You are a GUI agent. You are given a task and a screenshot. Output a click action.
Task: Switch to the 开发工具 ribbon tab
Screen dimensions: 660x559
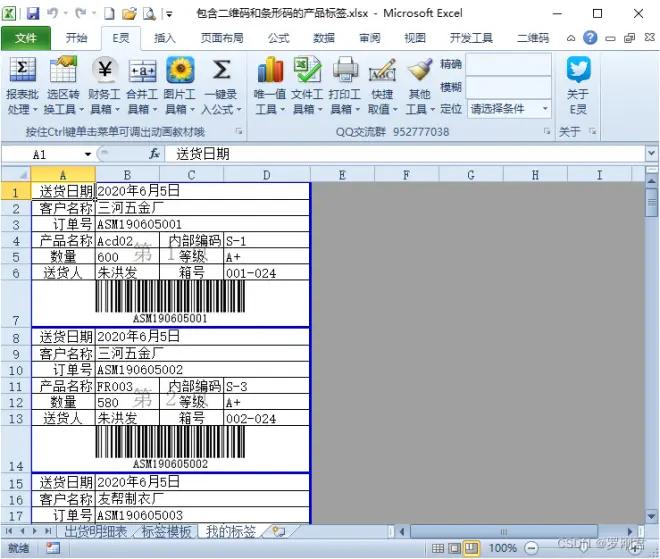click(x=471, y=38)
